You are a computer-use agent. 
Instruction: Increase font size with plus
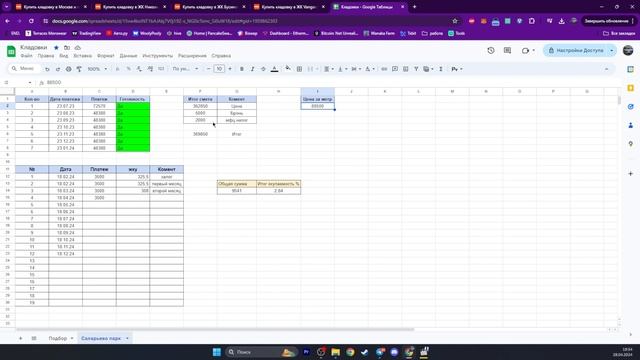230,69
